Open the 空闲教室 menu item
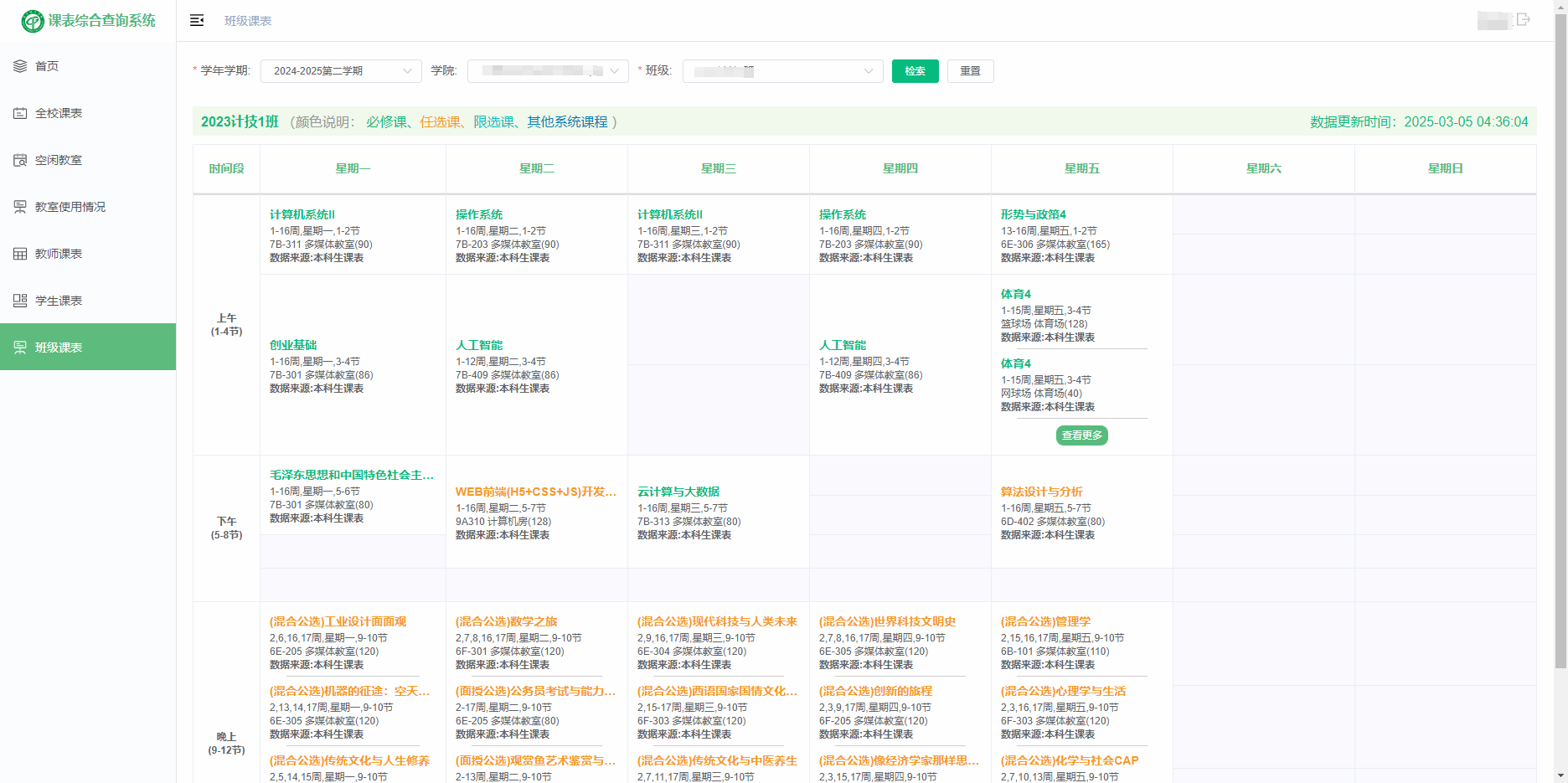Viewport: 1568px width, 783px height. [88, 160]
